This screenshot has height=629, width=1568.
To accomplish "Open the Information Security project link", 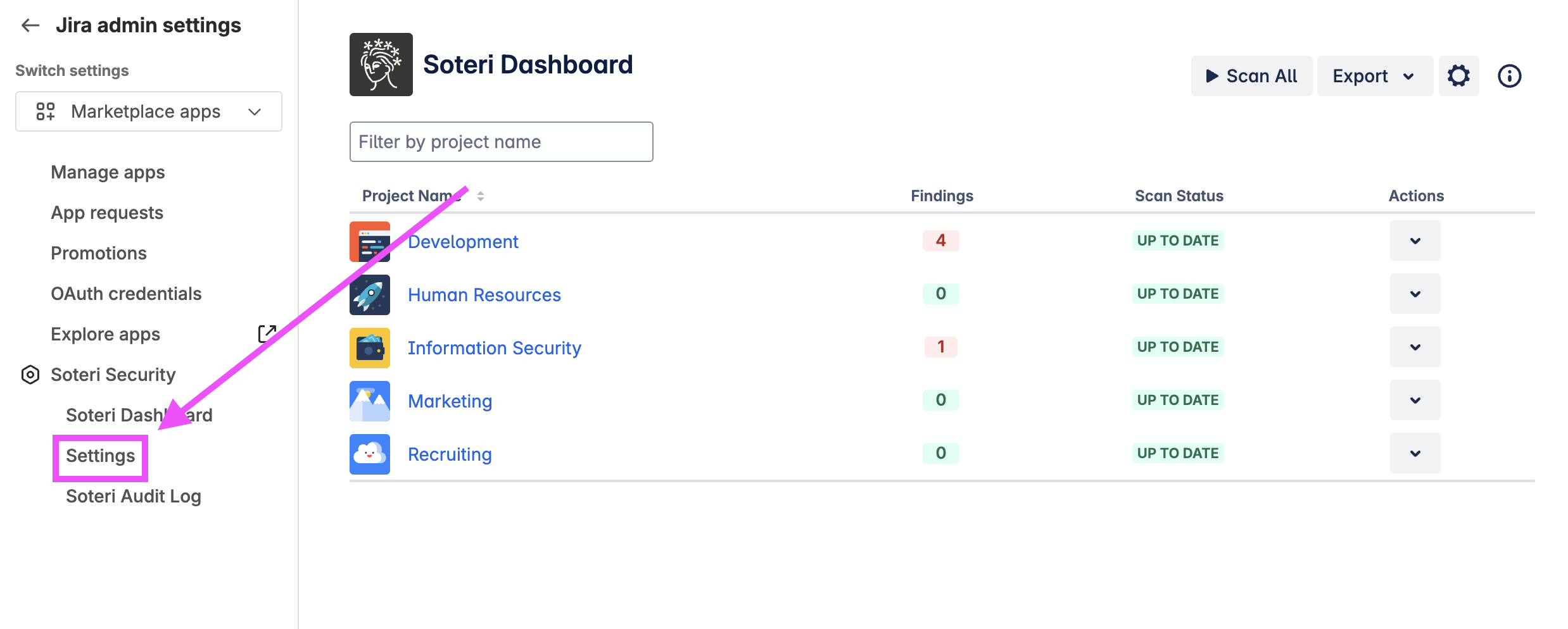I will (x=494, y=348).
